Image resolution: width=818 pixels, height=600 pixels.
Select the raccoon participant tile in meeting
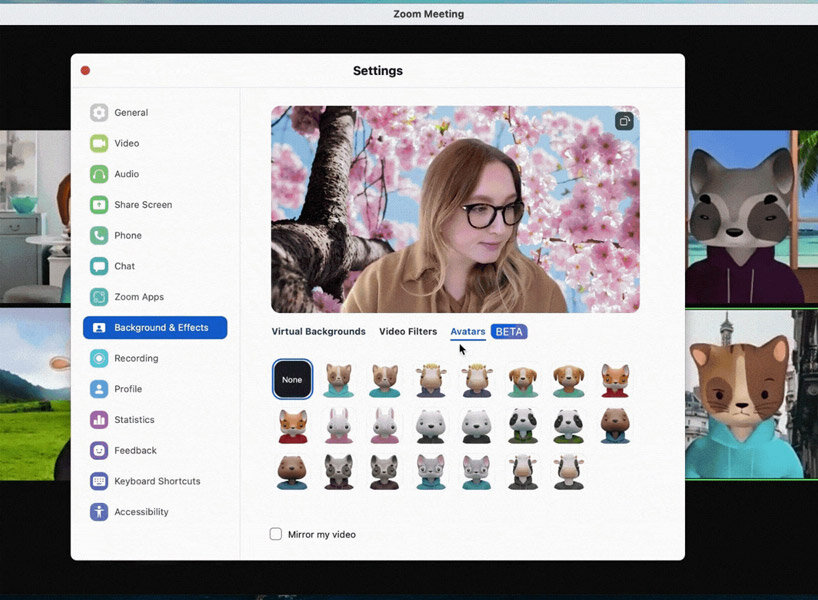point(751,217)
